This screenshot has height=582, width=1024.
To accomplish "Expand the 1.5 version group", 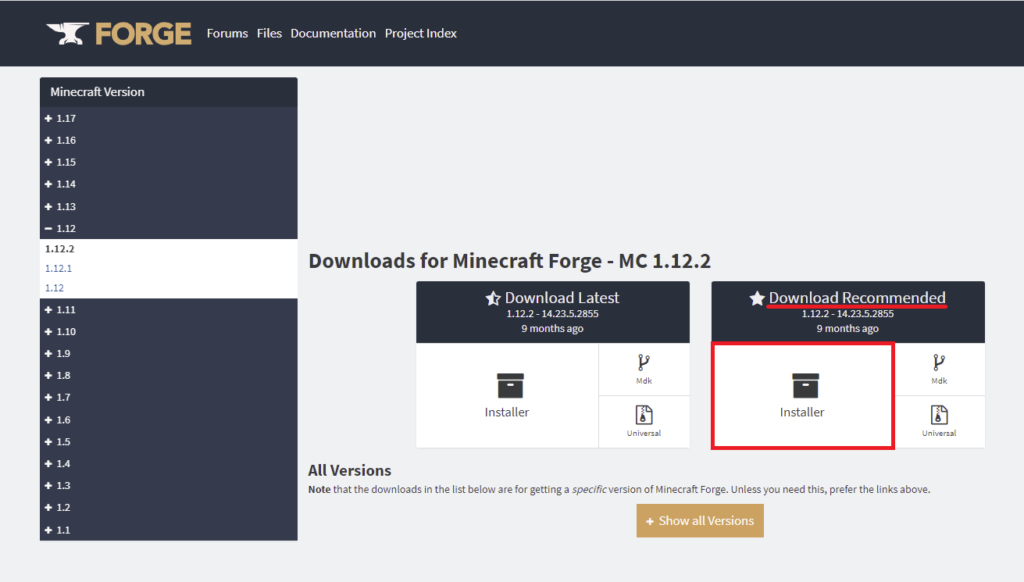I will [x=168, y=442].
